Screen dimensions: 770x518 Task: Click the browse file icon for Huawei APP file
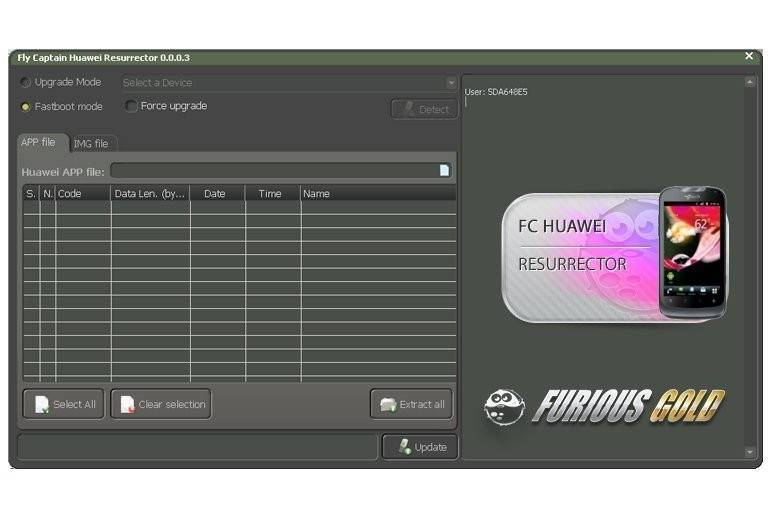click(444, 170)
